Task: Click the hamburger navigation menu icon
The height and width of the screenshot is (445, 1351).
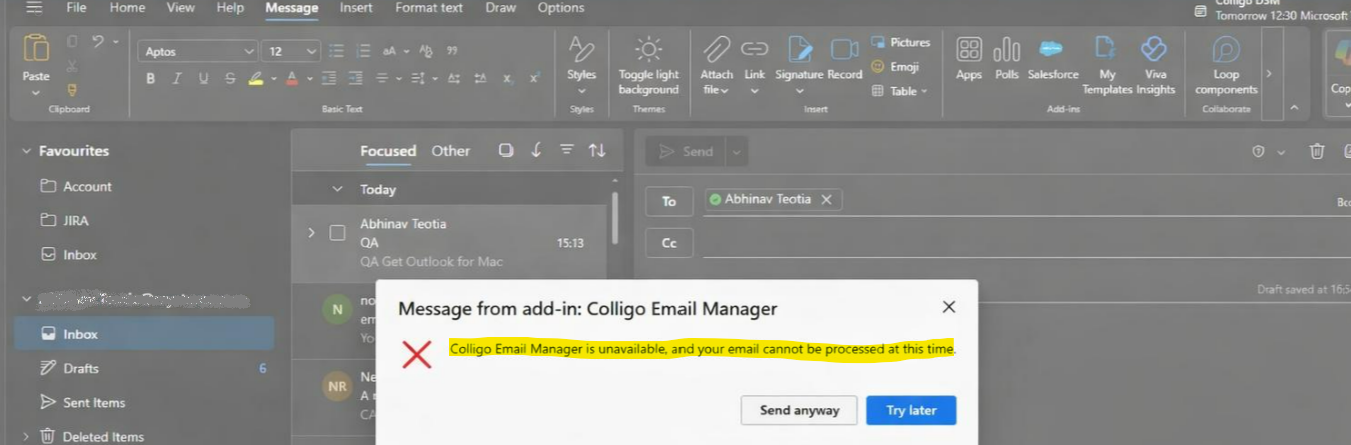Action: [34, 8]
